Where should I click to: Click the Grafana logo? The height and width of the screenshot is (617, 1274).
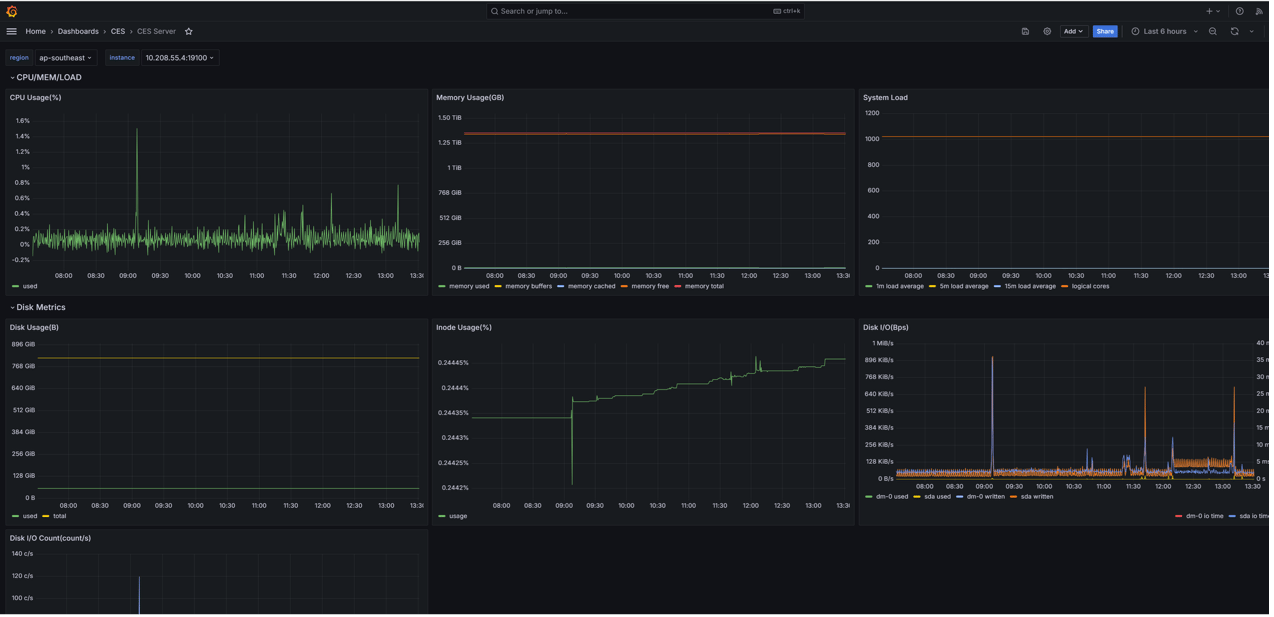tap(12, 11)
